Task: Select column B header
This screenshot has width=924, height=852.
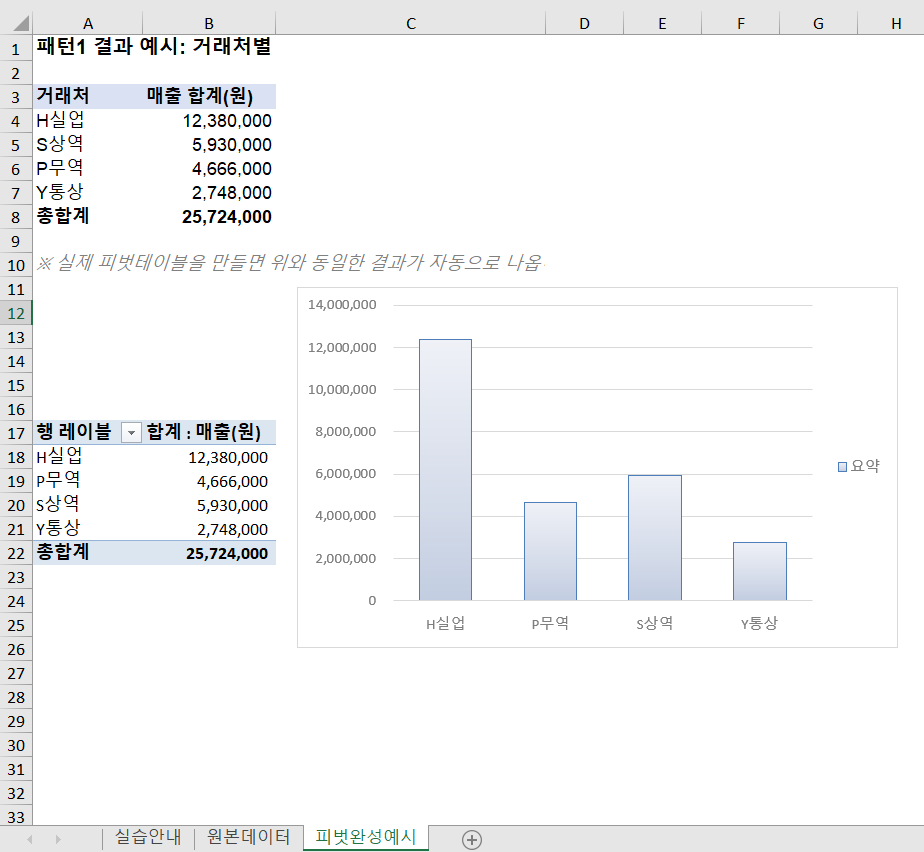Action: point(209,24)
